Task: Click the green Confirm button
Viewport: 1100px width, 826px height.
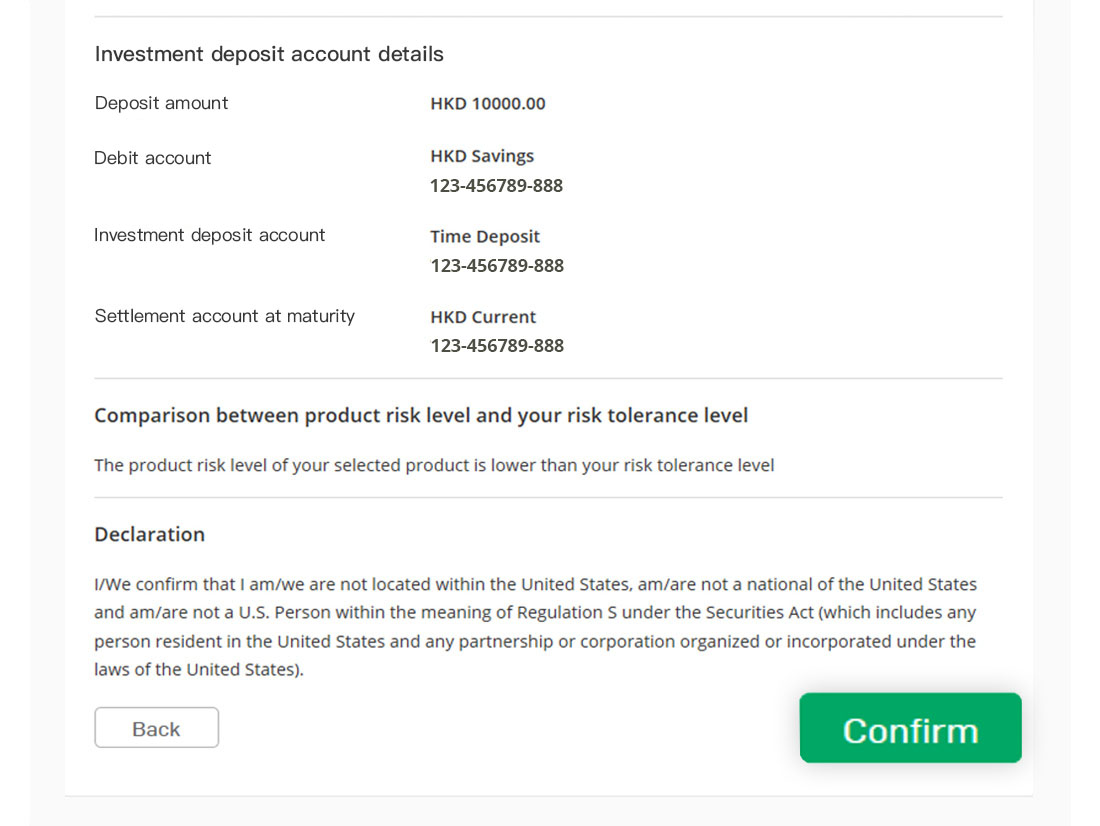Action: (910, 728)
